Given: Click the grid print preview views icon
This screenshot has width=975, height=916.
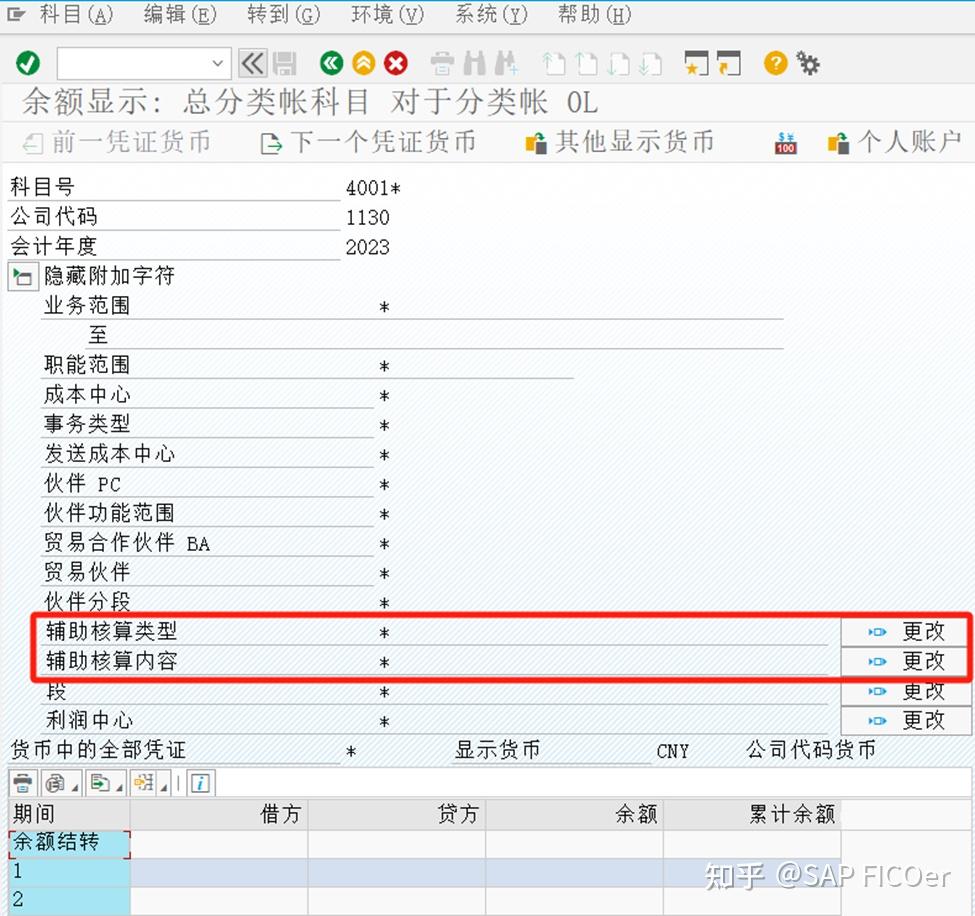Looking at the screenshot, I should point(55,783).
